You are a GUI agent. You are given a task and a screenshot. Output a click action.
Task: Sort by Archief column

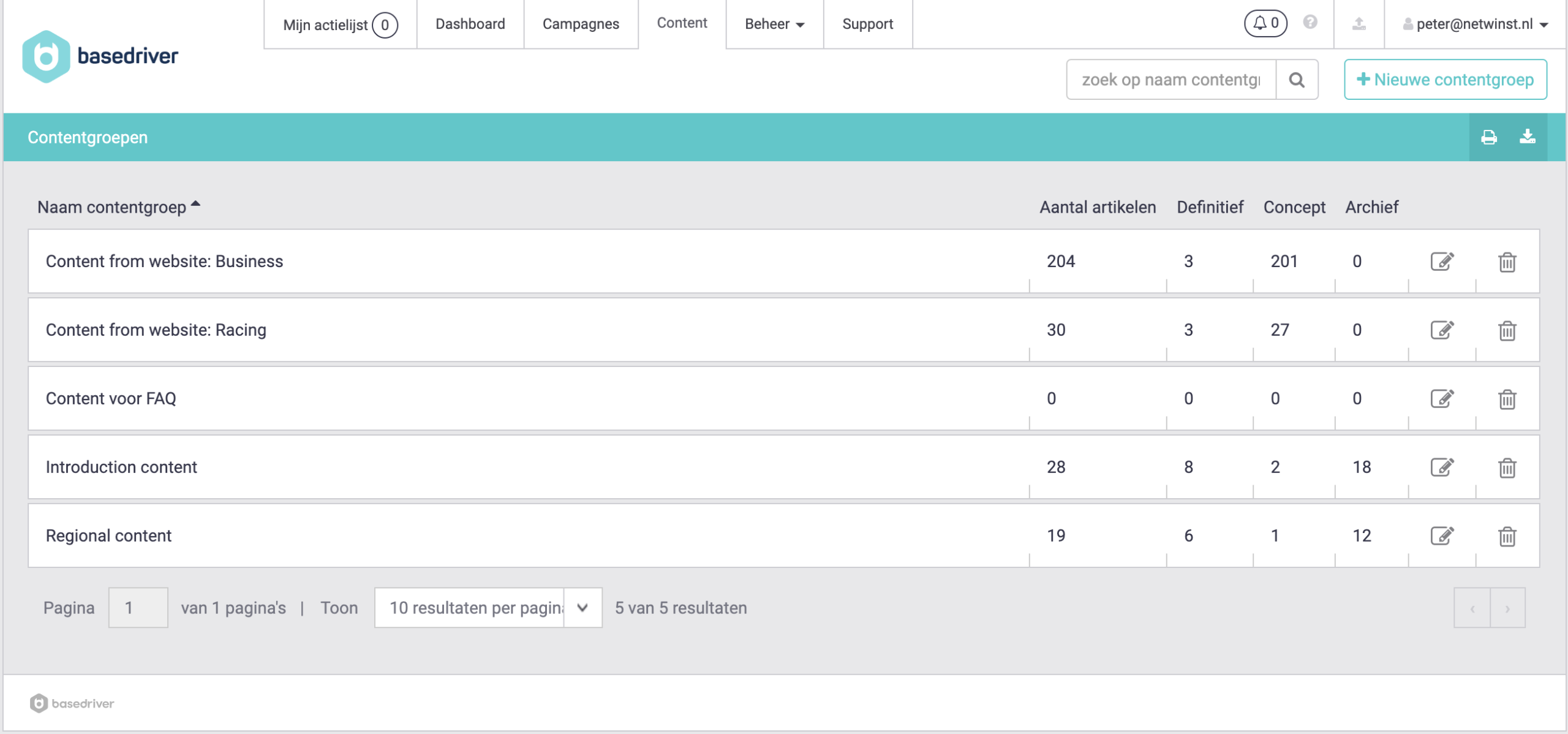[x=1371, y=207]
